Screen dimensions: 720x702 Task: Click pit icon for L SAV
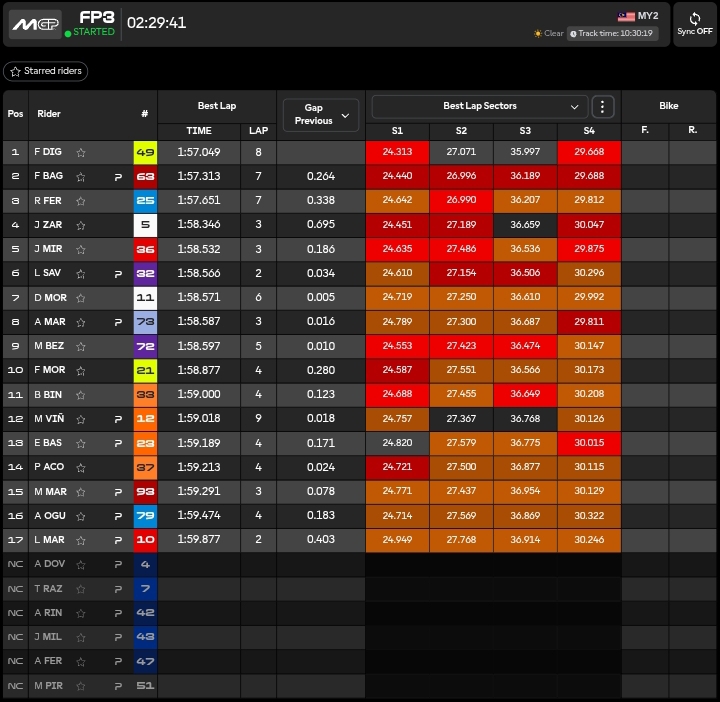[x=118, y=273]
